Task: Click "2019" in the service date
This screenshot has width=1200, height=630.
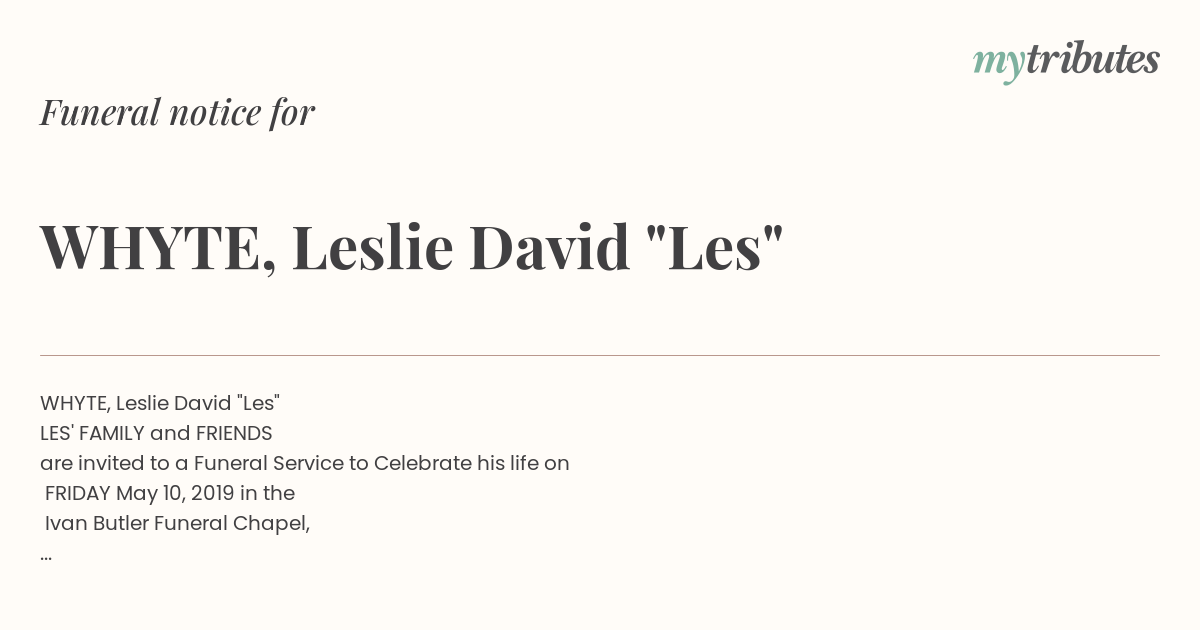Action: (x=213, y=494)
